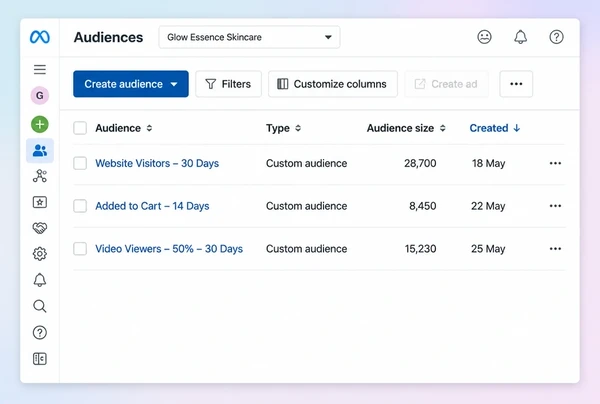
Task: Check Website Visitors – 30 Days checkbox
Action: [80, 163]
